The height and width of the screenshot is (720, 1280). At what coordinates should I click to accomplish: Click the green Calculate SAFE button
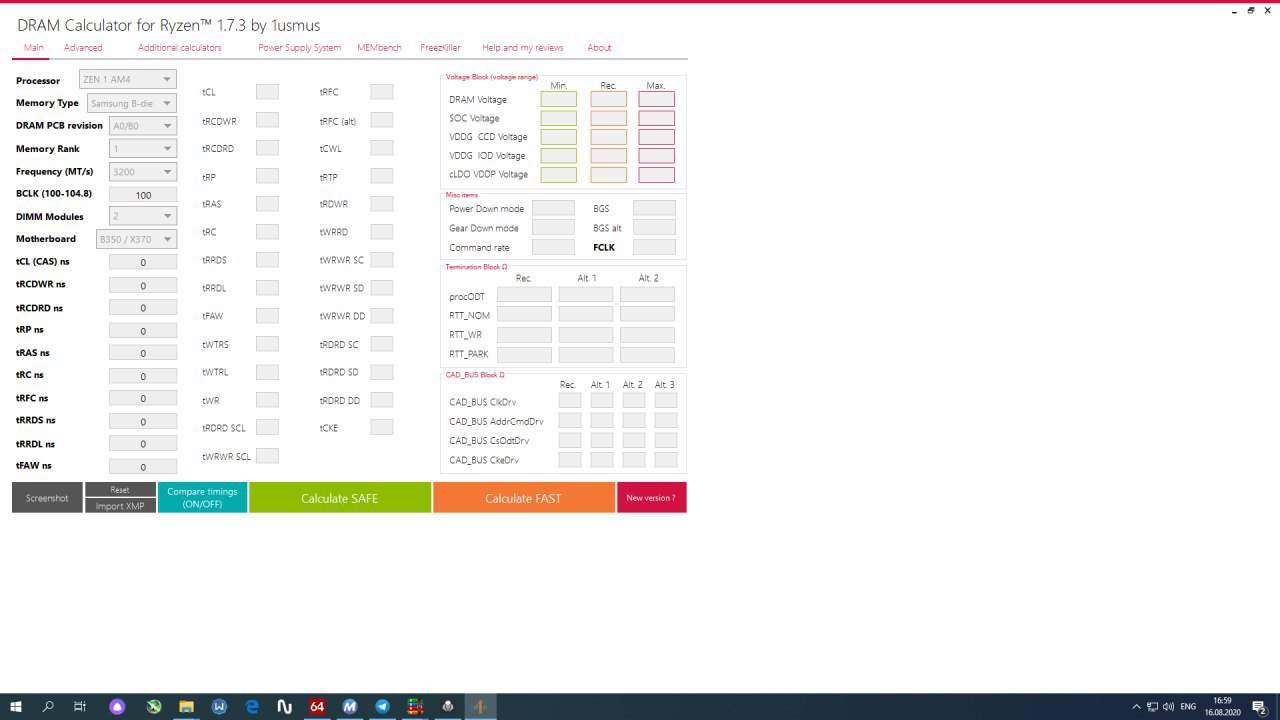[340, 498]
